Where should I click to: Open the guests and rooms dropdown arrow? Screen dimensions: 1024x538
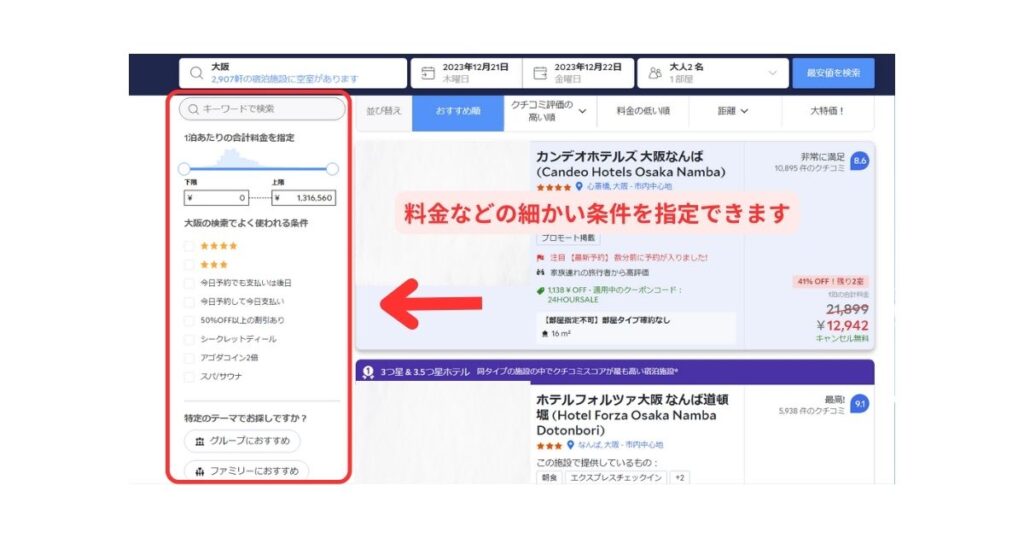tap(773, 73)
